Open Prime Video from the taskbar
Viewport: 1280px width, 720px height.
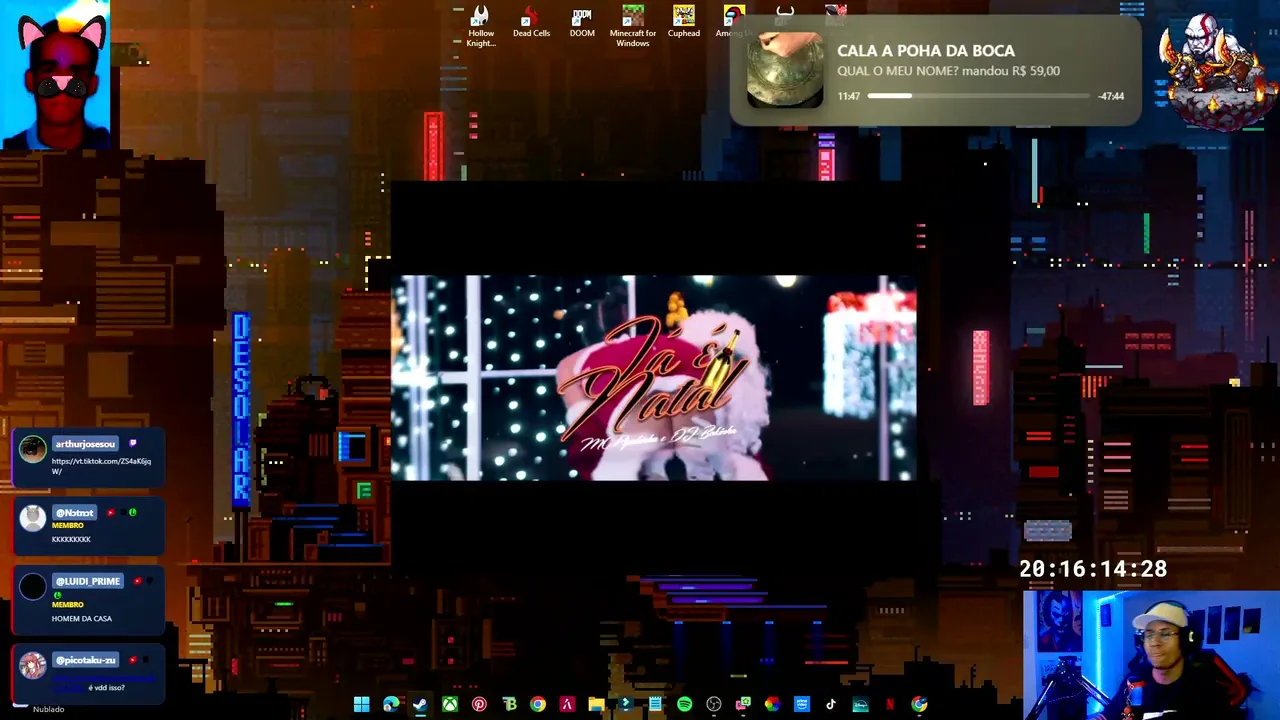802,705
